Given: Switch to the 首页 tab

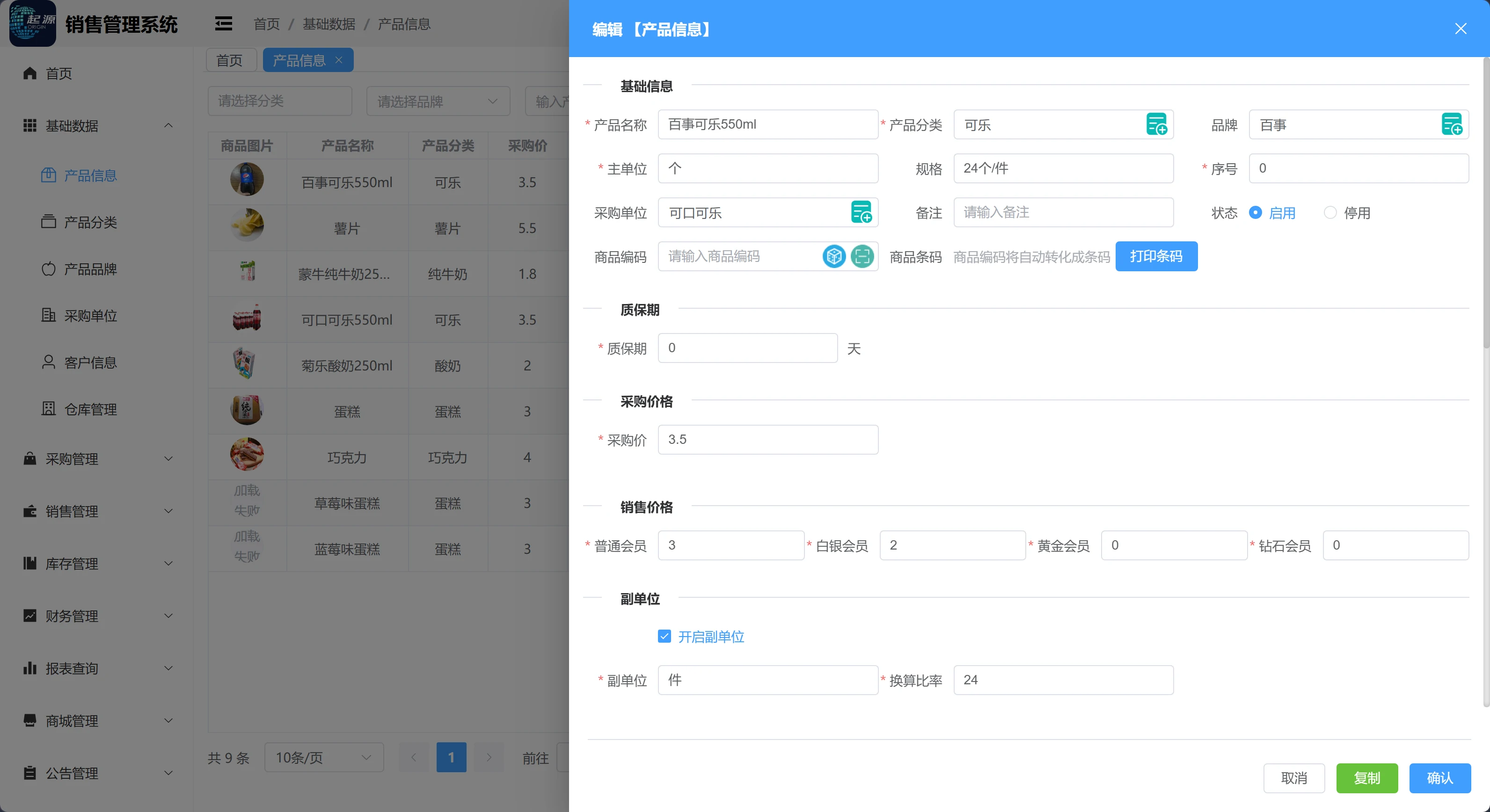Looking at the screenshot, I should (230, 59).
